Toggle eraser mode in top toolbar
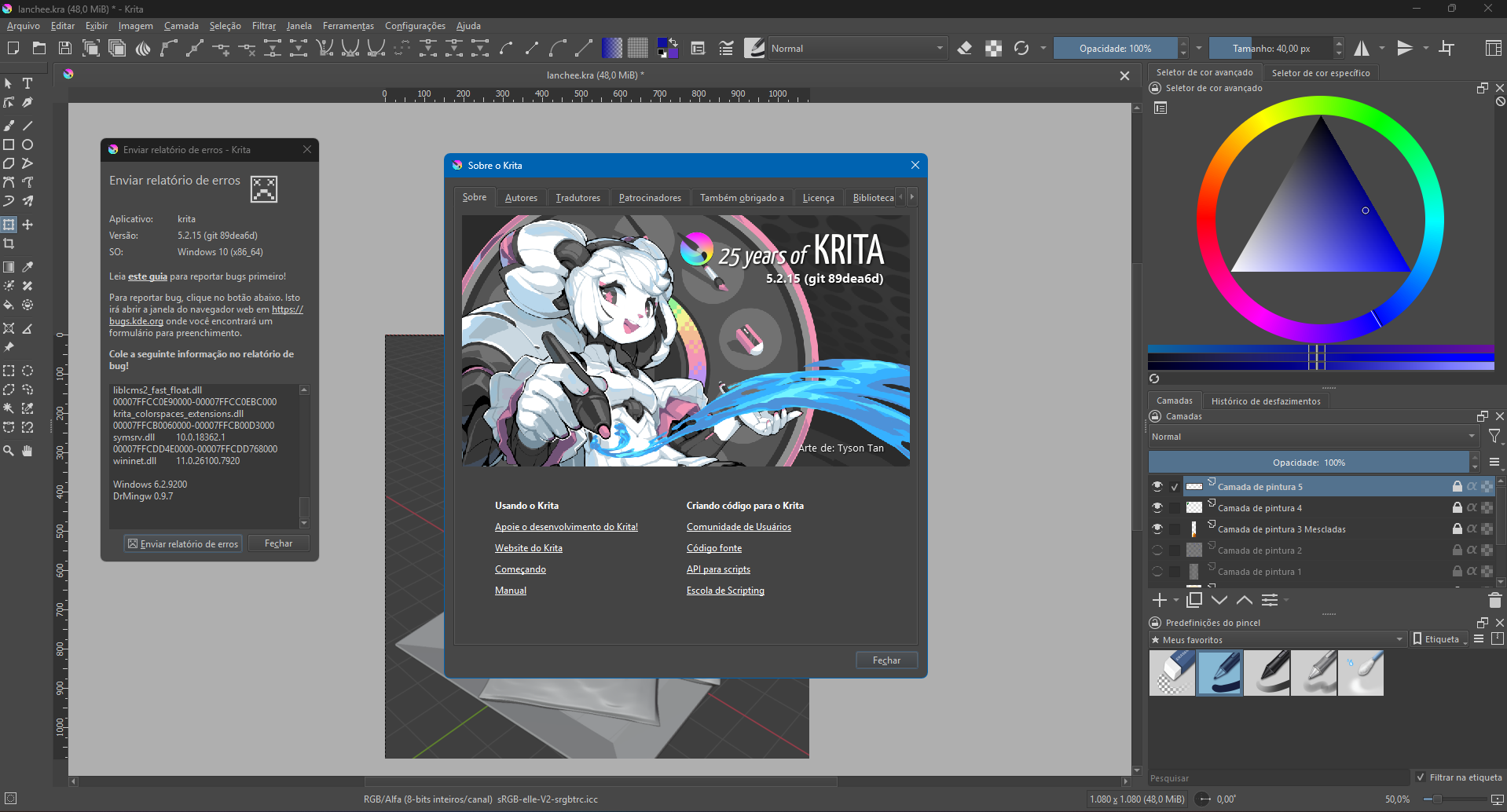The width and height of the screenshot is (1507, 812). (x=965, y=49)
